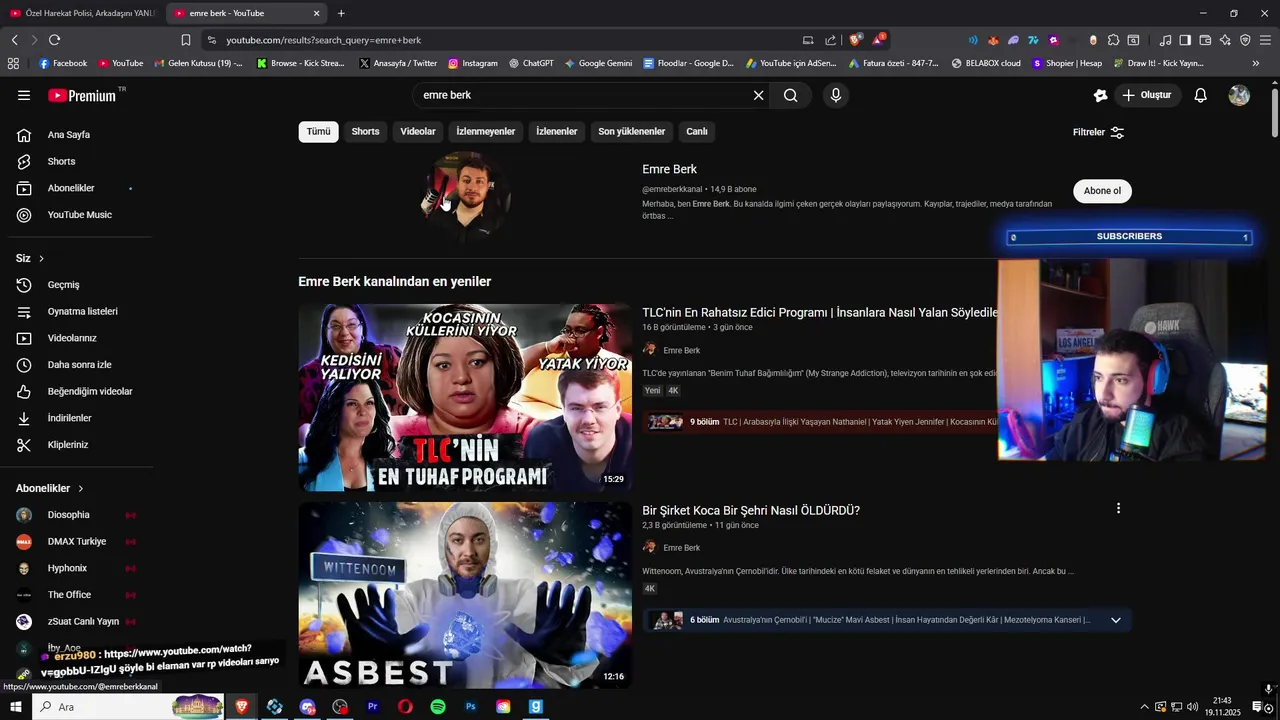1280x720 pixels.
Task: Start voice search with the microphone
Action: [x=836, y=95]
